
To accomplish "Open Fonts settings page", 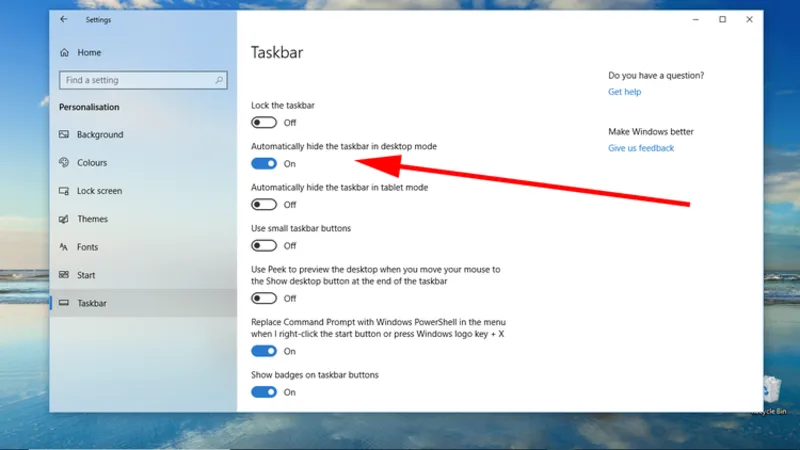I will (x=143, y=247).
